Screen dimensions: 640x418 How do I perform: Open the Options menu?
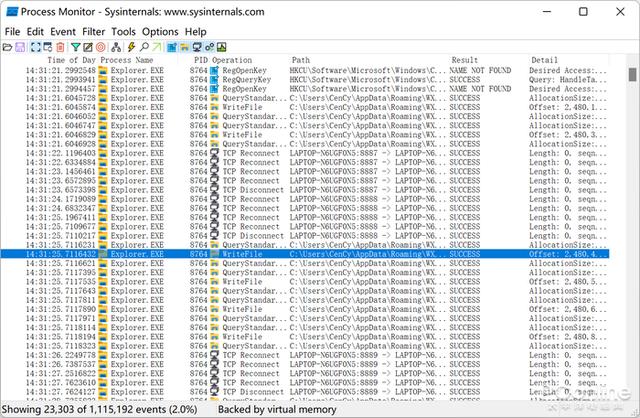tap(160, 32)
